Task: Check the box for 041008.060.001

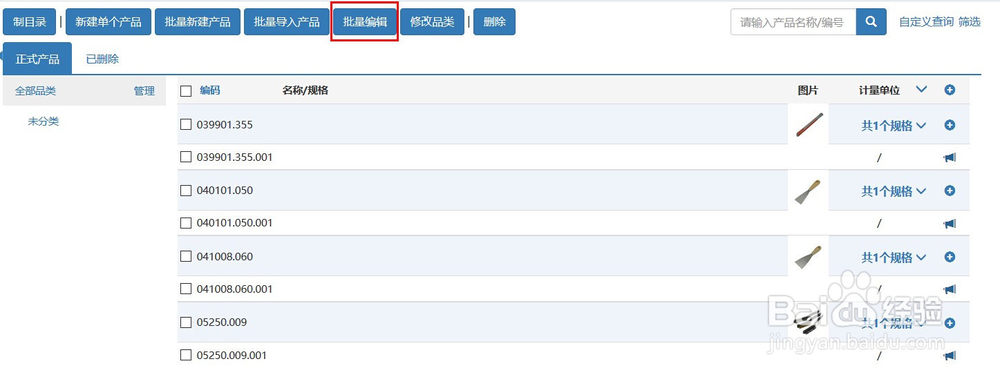Action: pyautogui.click(x=186, y=289)
